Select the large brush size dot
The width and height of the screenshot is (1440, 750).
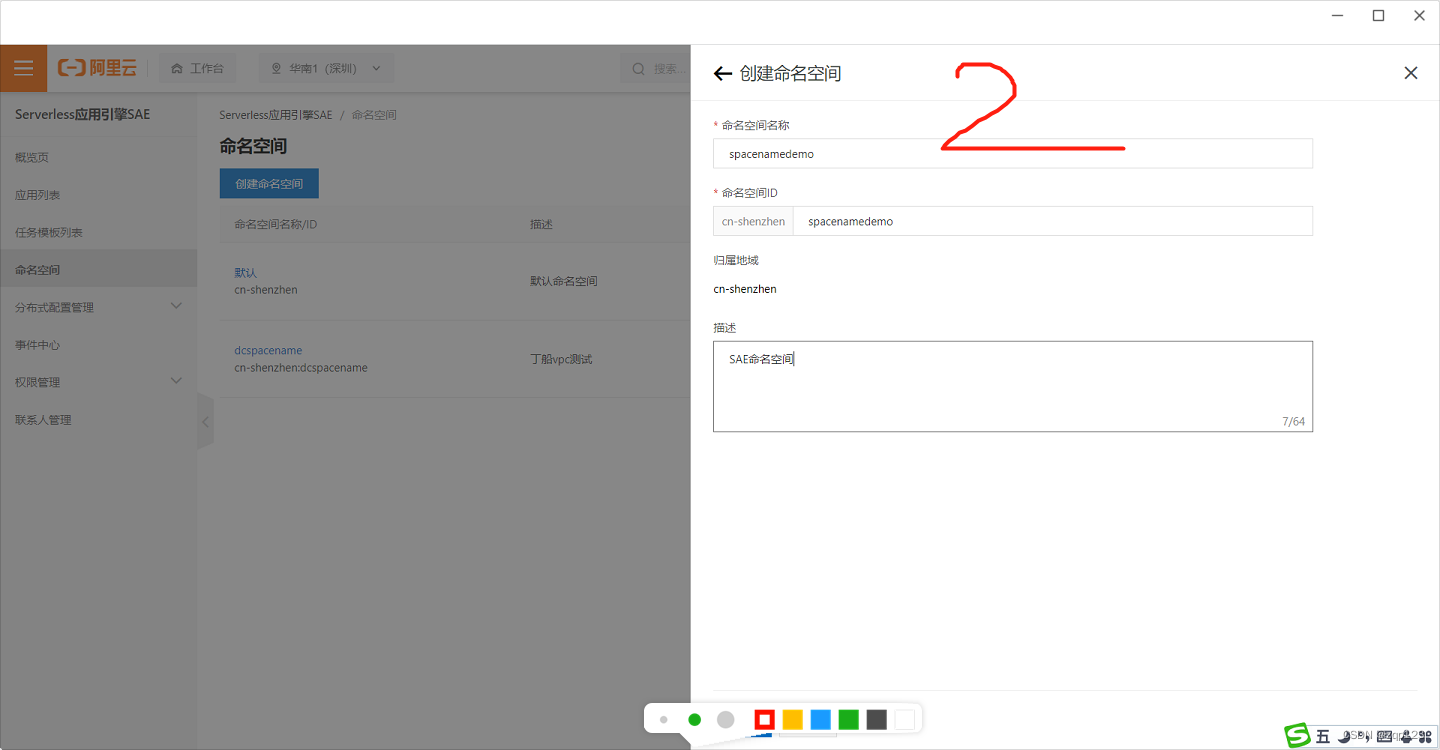(725, 719)
